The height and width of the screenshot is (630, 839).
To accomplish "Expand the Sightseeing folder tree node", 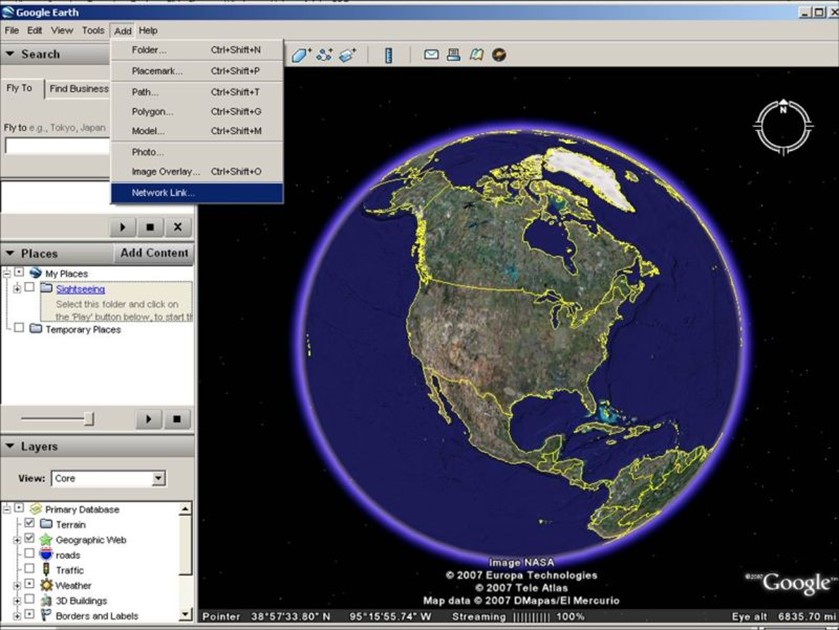I will [17, 289].
